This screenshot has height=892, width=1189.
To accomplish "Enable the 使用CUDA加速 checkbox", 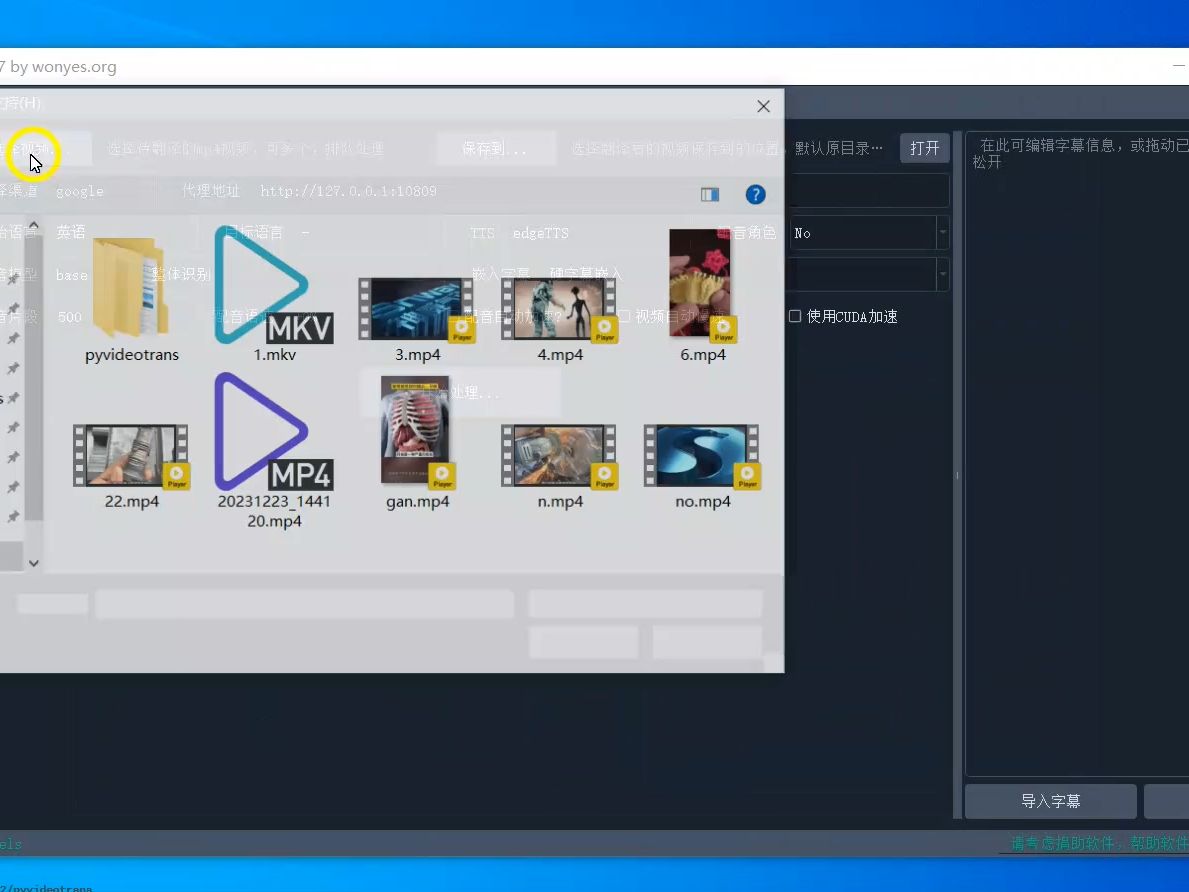I will point(795,316).
